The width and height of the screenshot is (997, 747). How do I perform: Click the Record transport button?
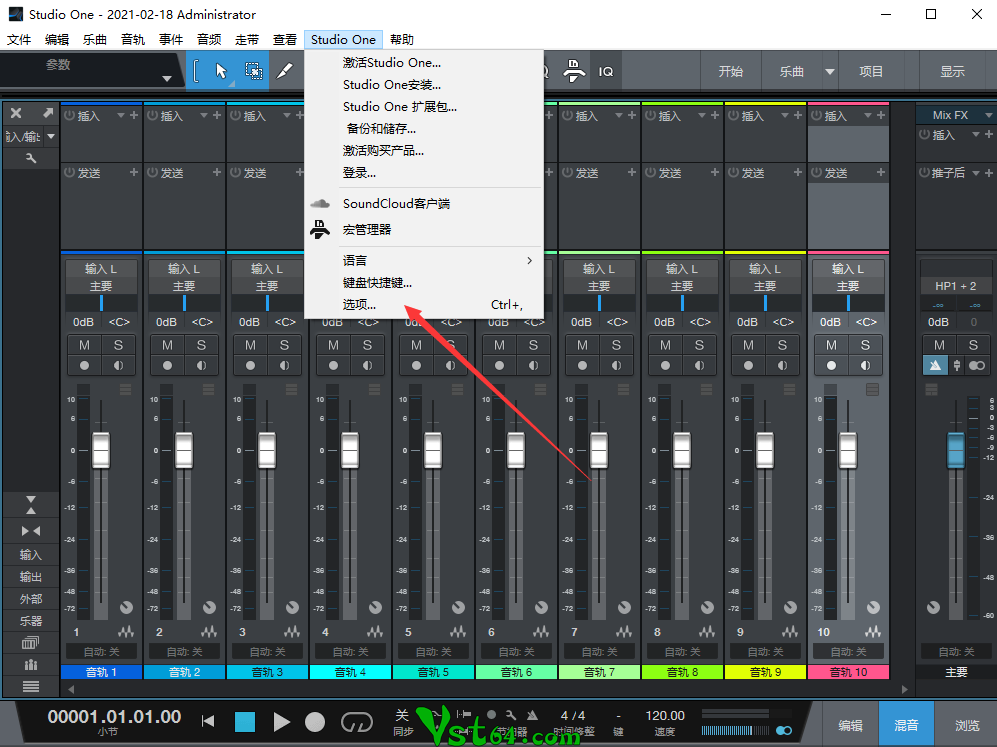pos(315,722)
